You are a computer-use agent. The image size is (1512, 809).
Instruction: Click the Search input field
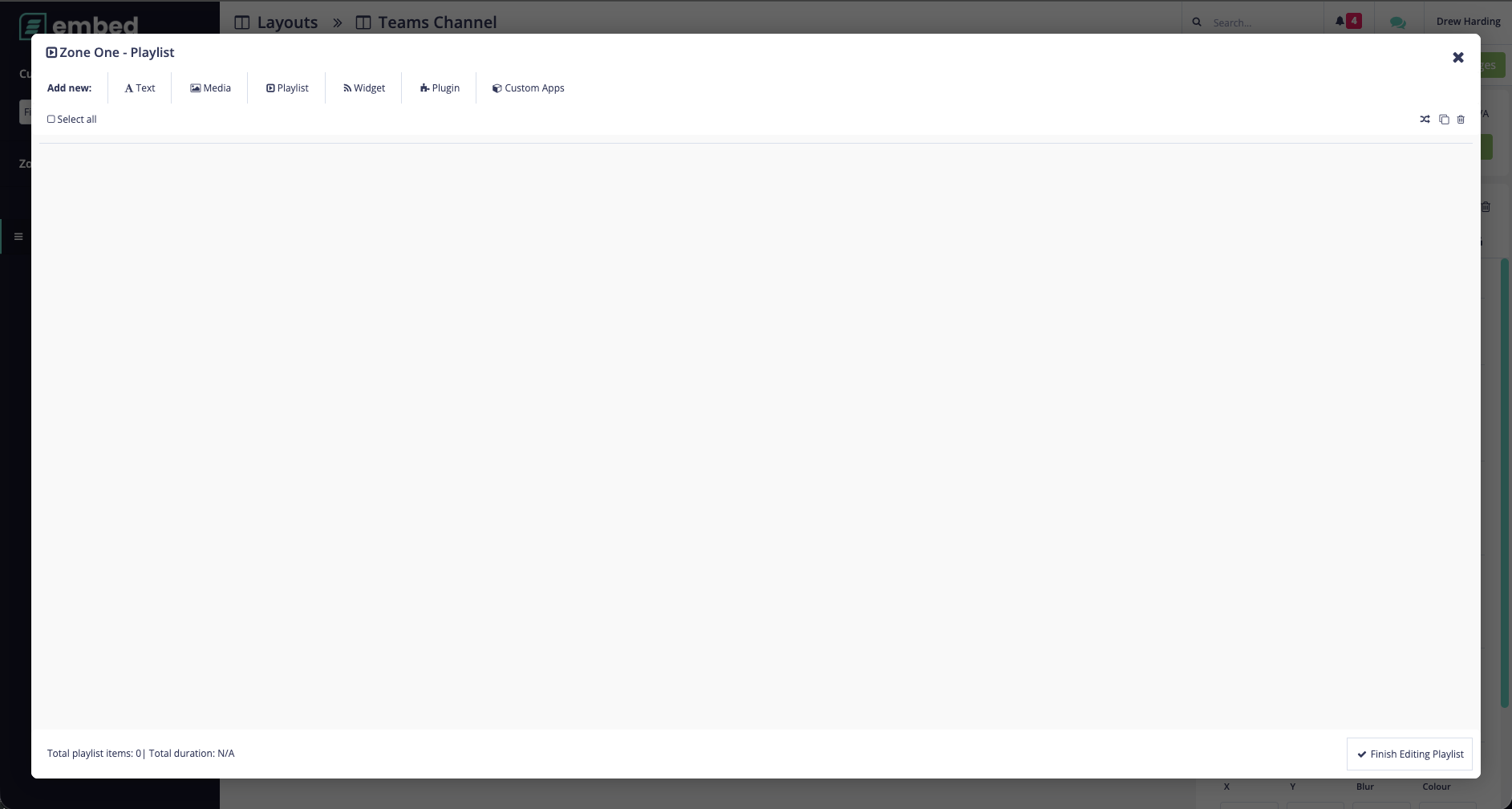point(1259,22)
